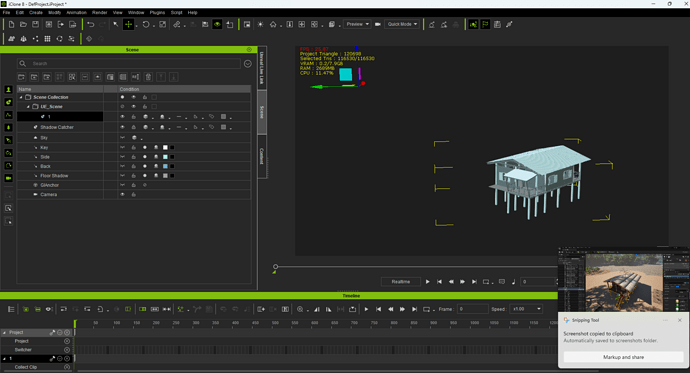690x373 pixels.
Task: Click the first folder icon in Scene panel toolbar
Action: (22, 77)
